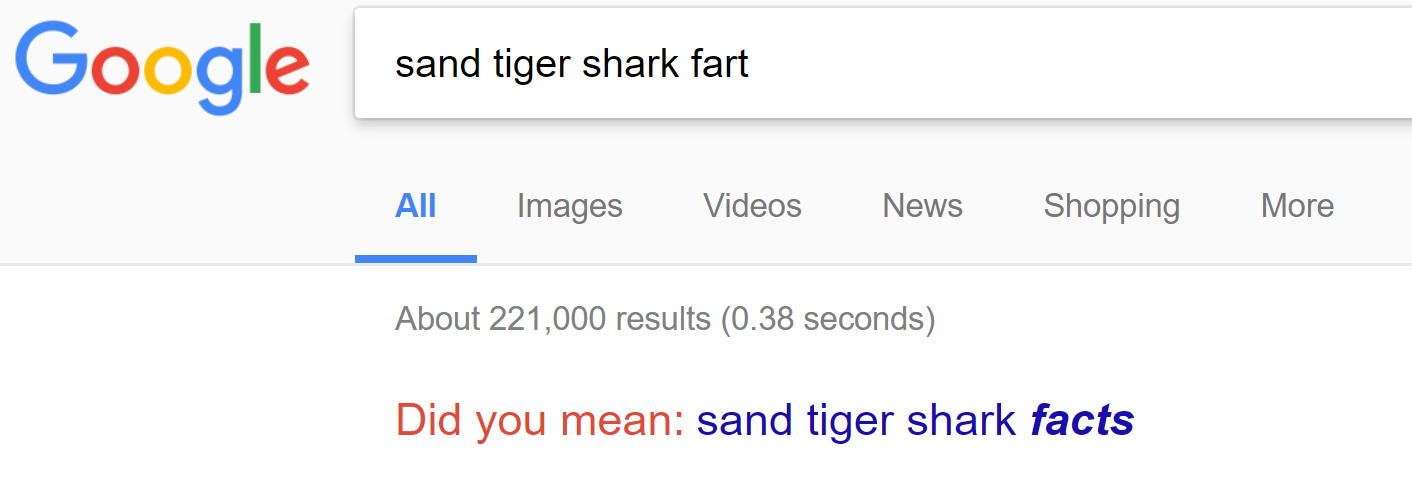This screenshot has height=493, width=1412.
Task: Click the red "Did you mean:" label
Action: pos(540,420)
